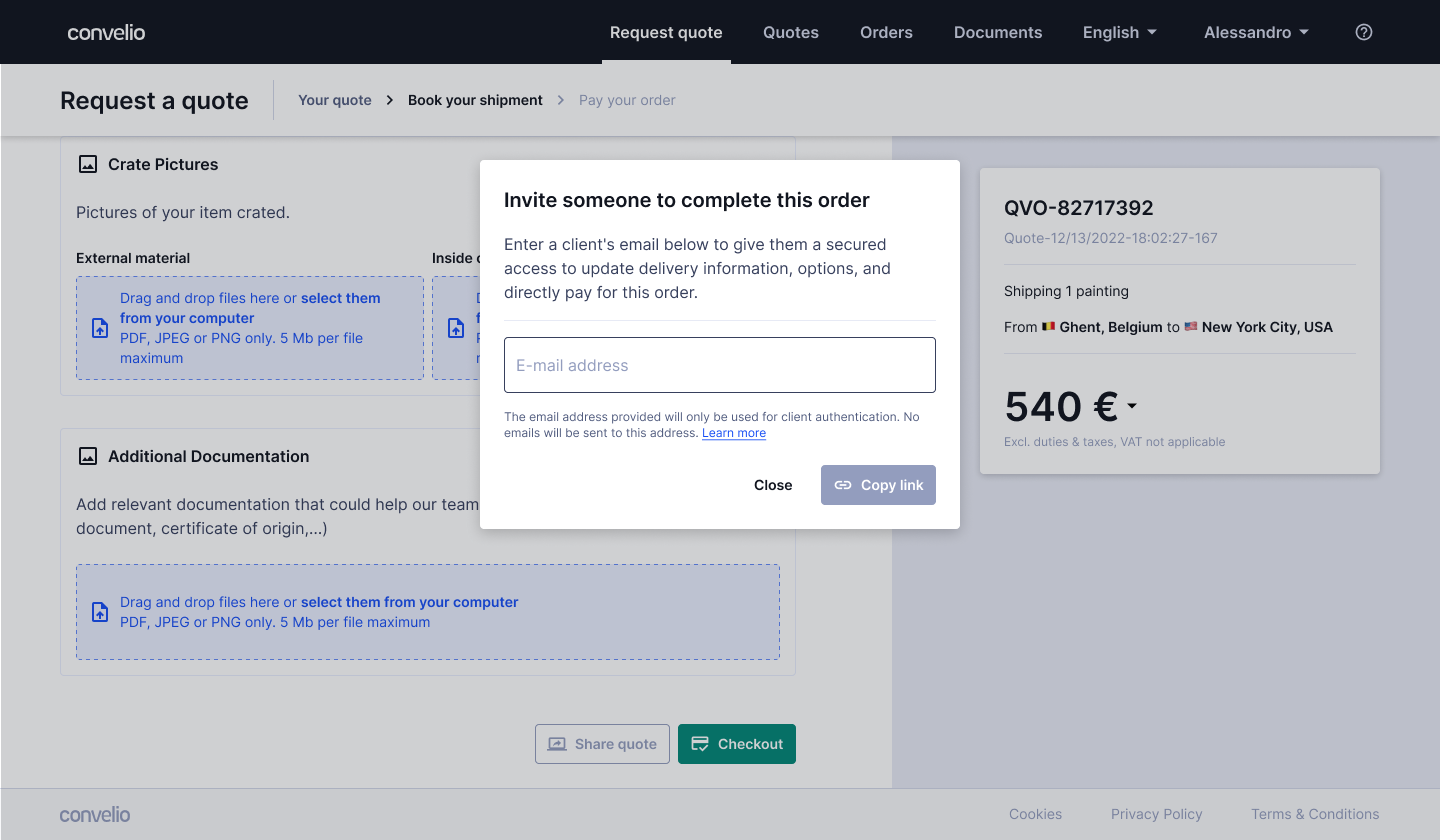1440x840 pixels.
Task: Click the convelio logo in header
Action: (106, 32)
